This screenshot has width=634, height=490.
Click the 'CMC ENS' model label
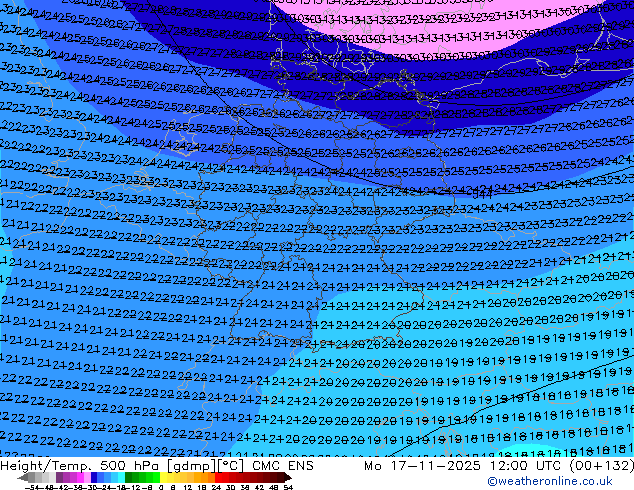[283, 466]
